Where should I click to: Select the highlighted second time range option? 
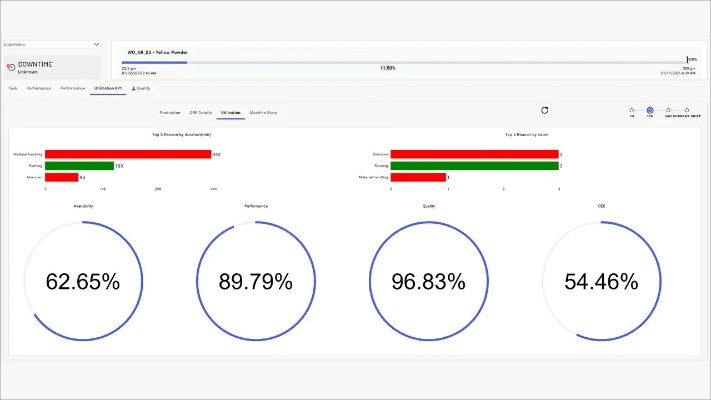650,111
